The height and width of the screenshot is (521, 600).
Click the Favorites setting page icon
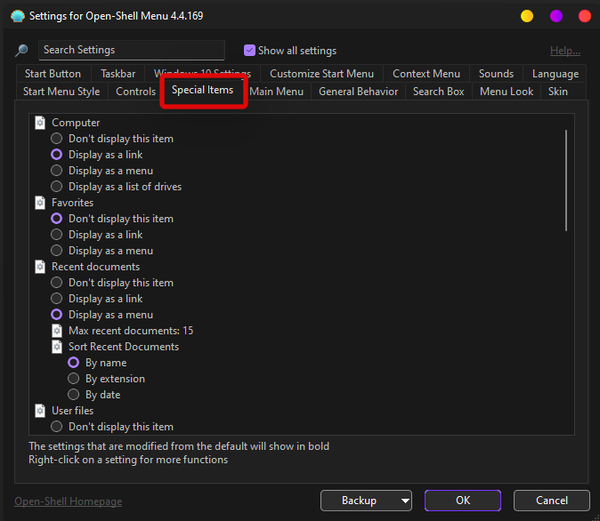pos(40,203)
